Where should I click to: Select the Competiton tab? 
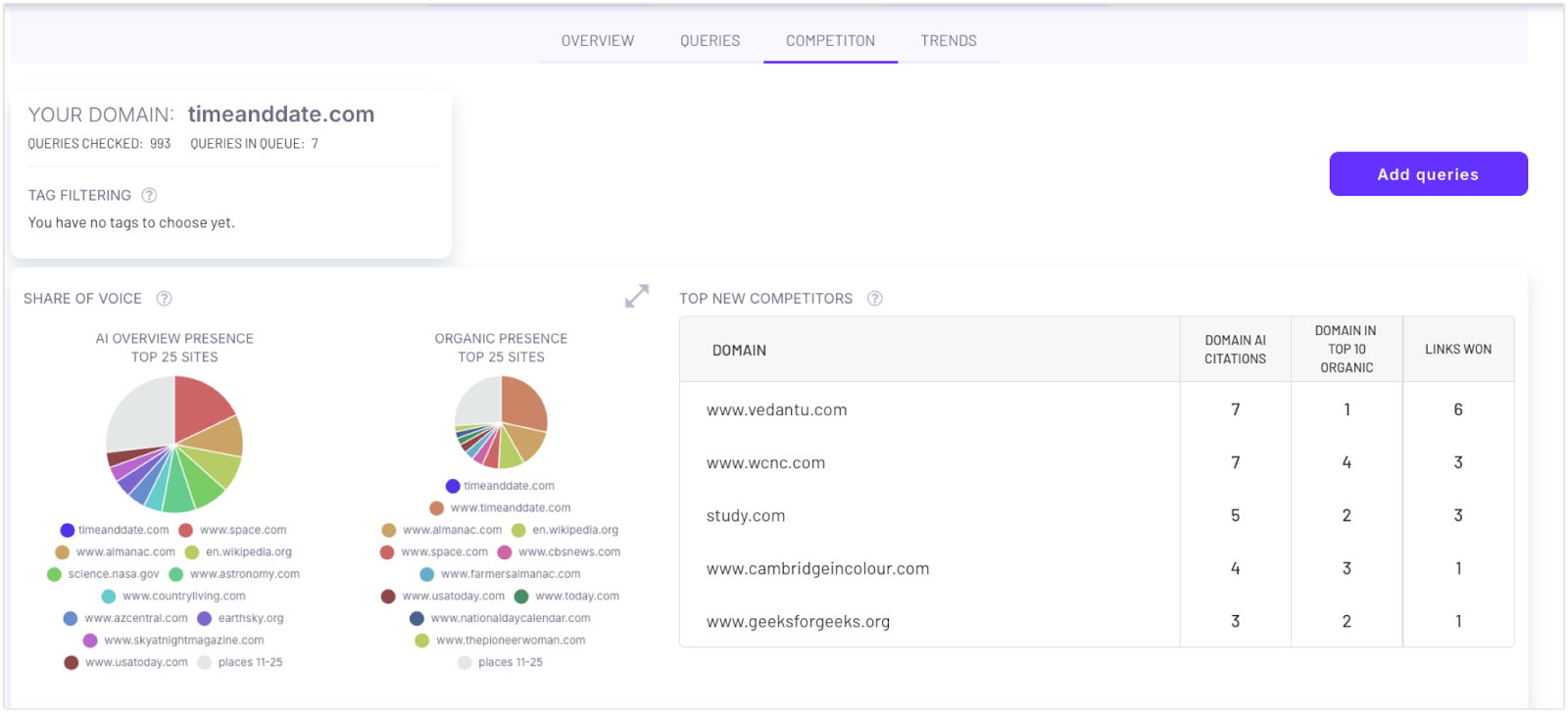[830, 41]
